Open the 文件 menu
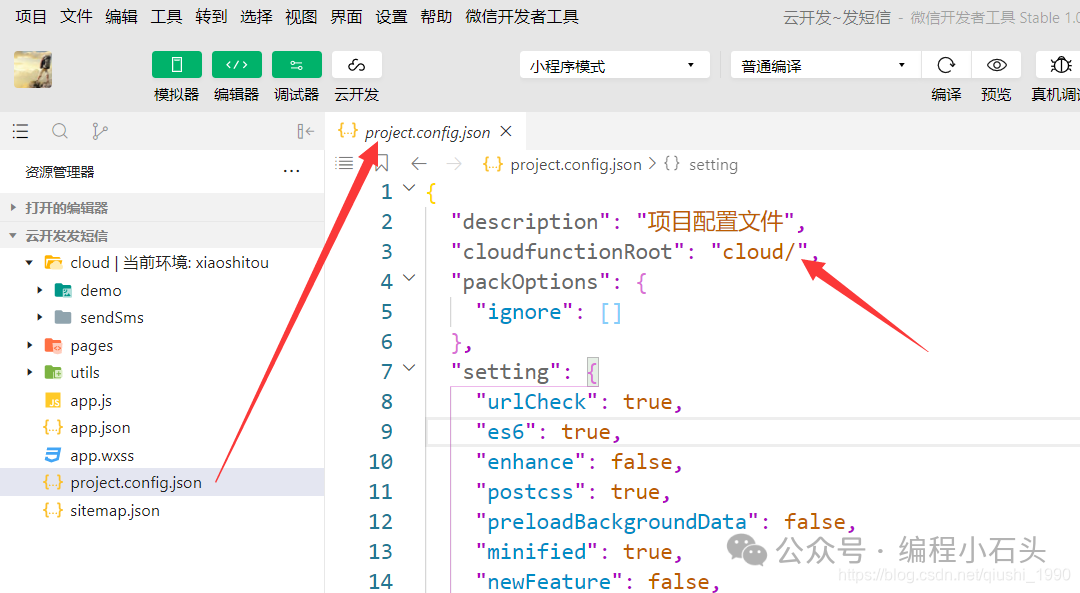 pyautogui.click(x=76, y=17)
